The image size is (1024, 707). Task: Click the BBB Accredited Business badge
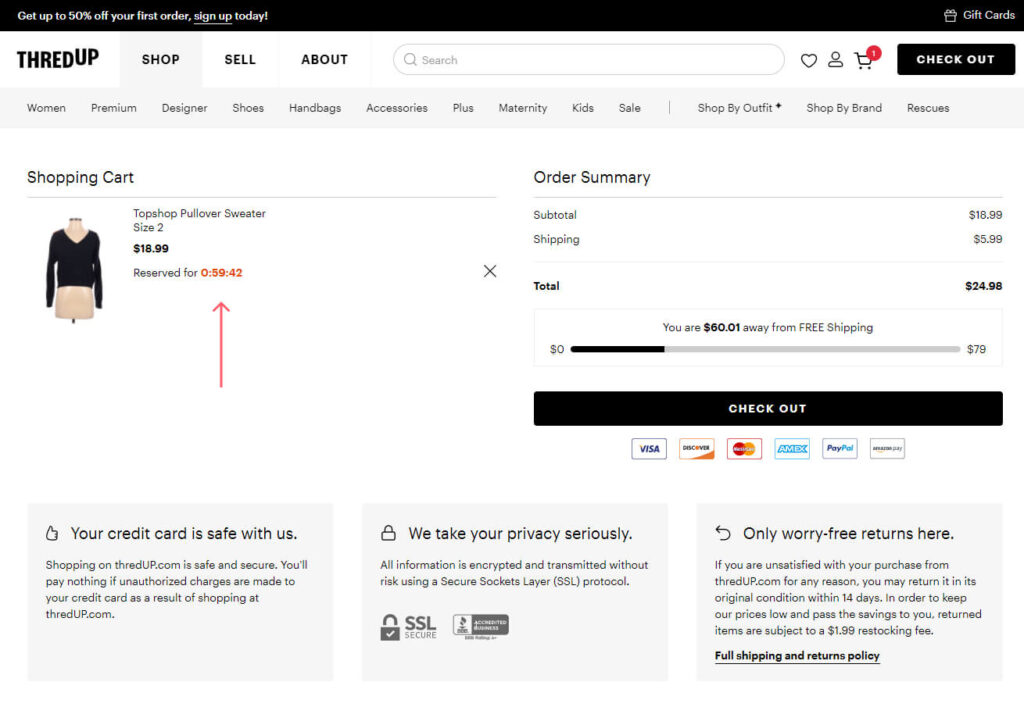pyautogui.click(x=479, y=625)
